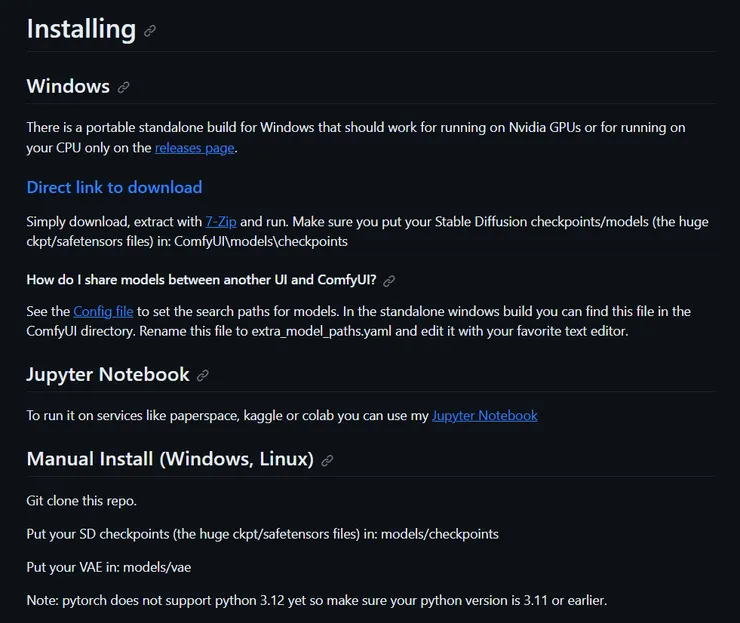
Task: Click the pytorch python 3.12 note text
Action: 316,601
